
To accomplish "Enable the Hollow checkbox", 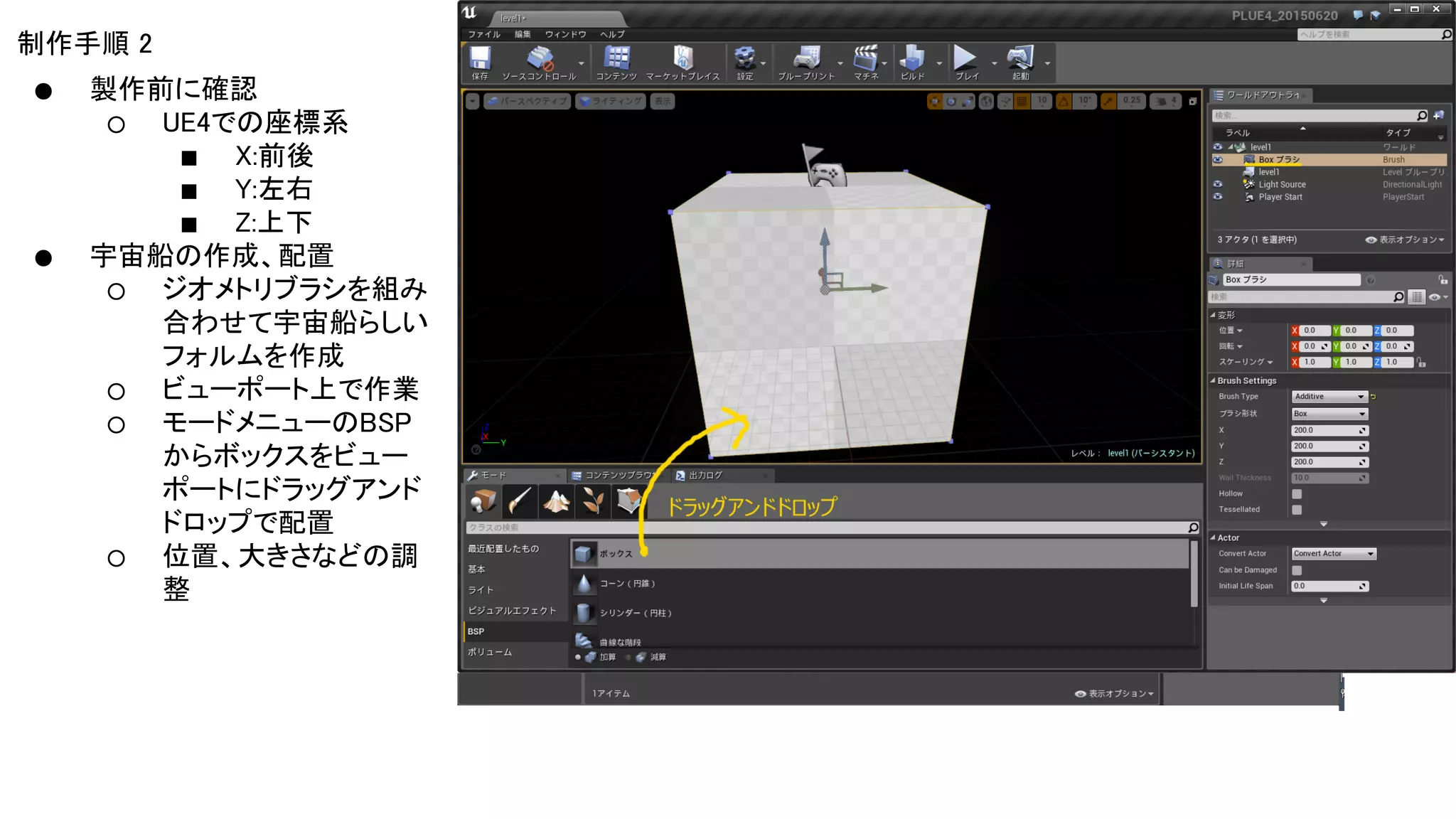I will coord(1297,494).
